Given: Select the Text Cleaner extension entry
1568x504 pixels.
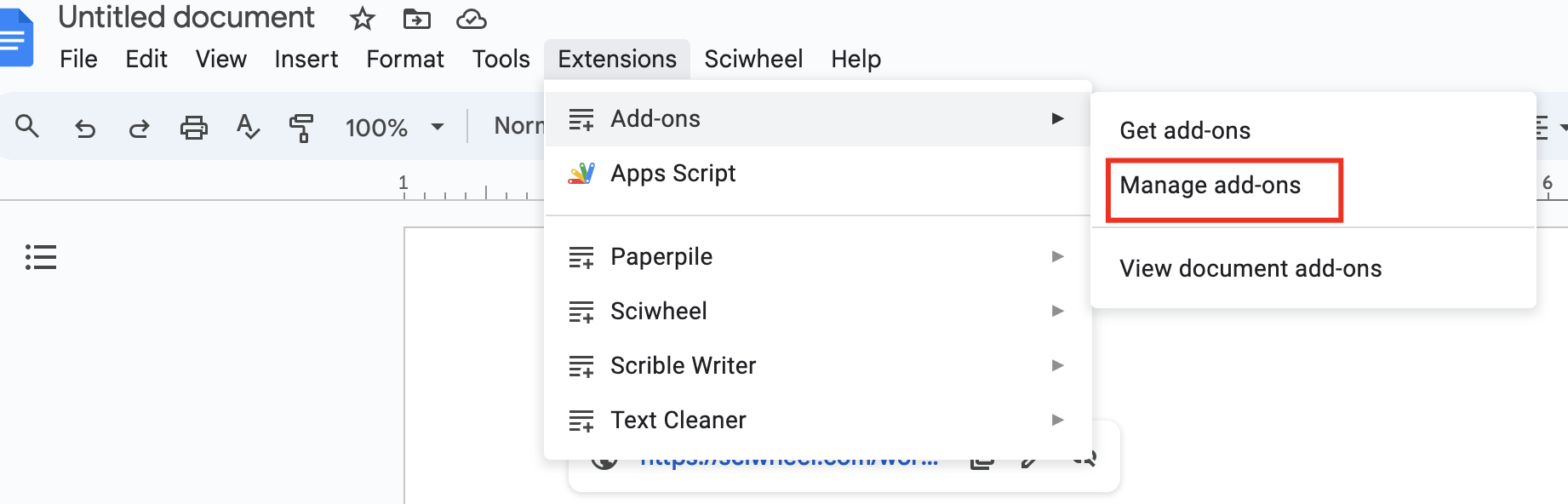Looking at the screenshot, I should (817, 420).
